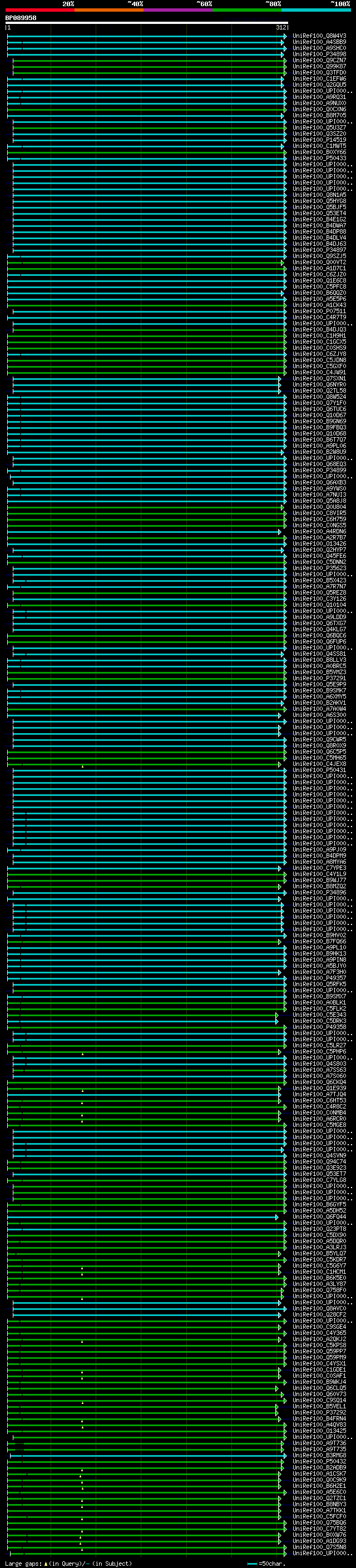
Task: Click the white query sequence bar
Action: point(147,23)
